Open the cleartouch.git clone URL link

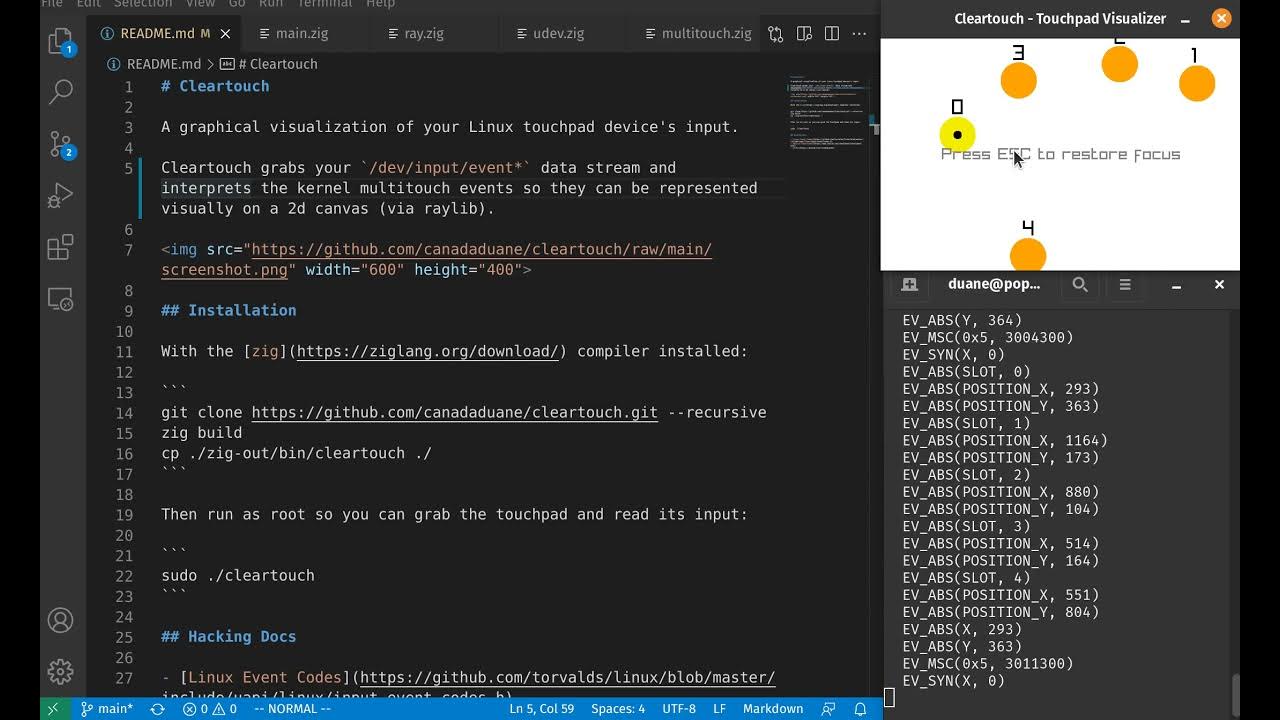[454, 412]
